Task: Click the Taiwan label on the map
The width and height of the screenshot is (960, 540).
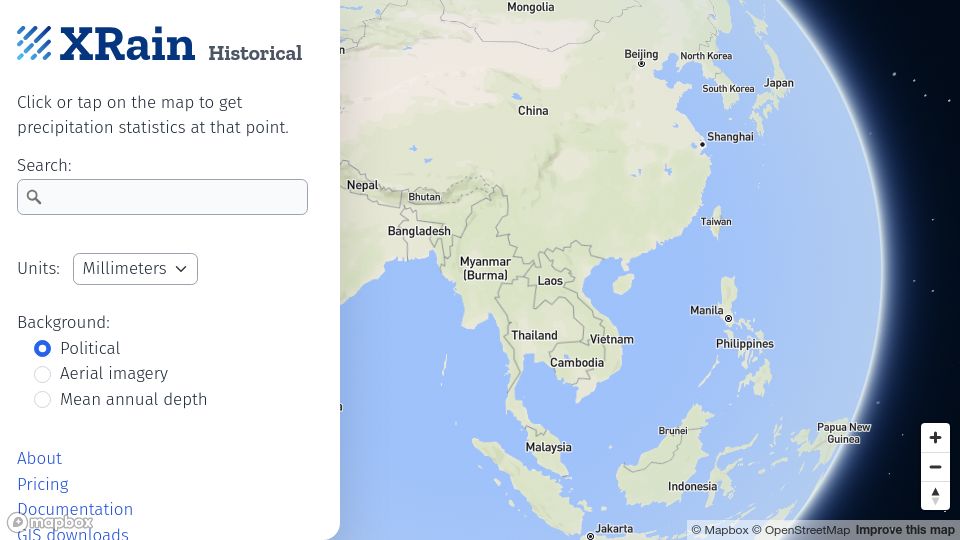Action: [716, 222]
